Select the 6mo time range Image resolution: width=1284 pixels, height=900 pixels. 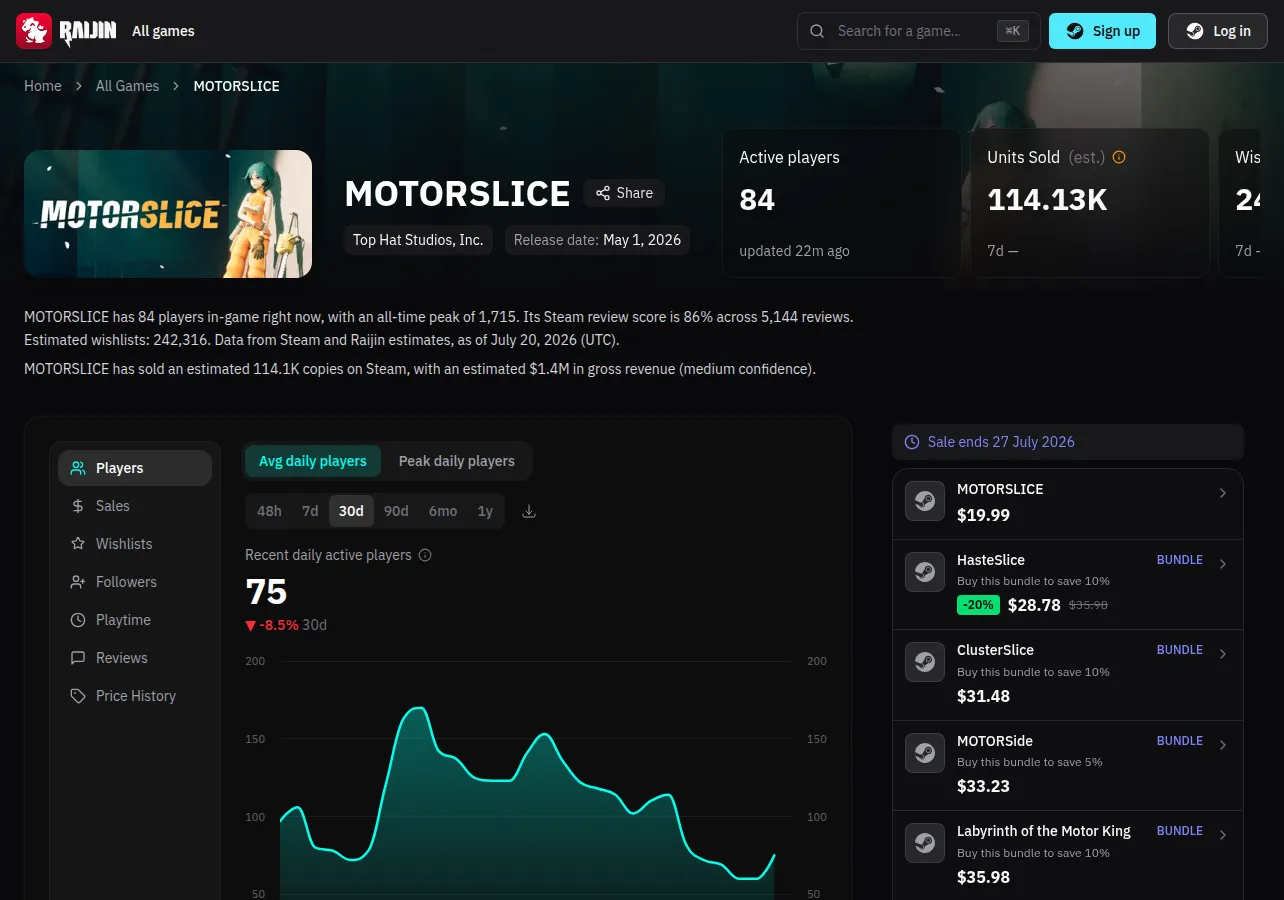[443, 511]
